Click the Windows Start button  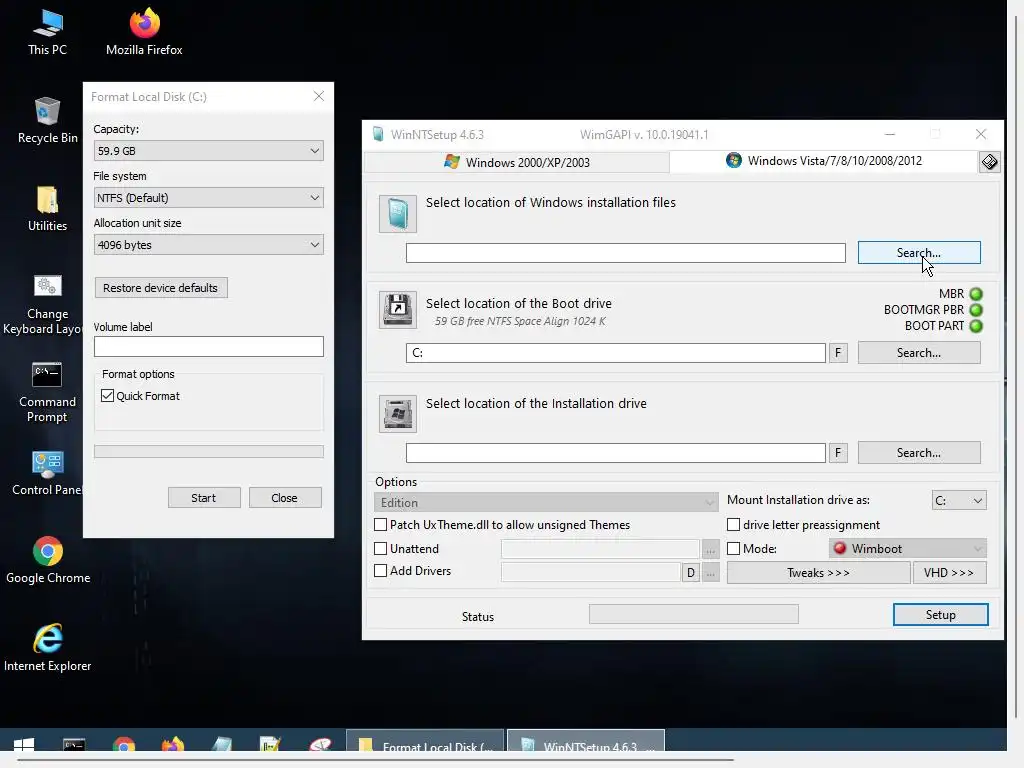24,746
